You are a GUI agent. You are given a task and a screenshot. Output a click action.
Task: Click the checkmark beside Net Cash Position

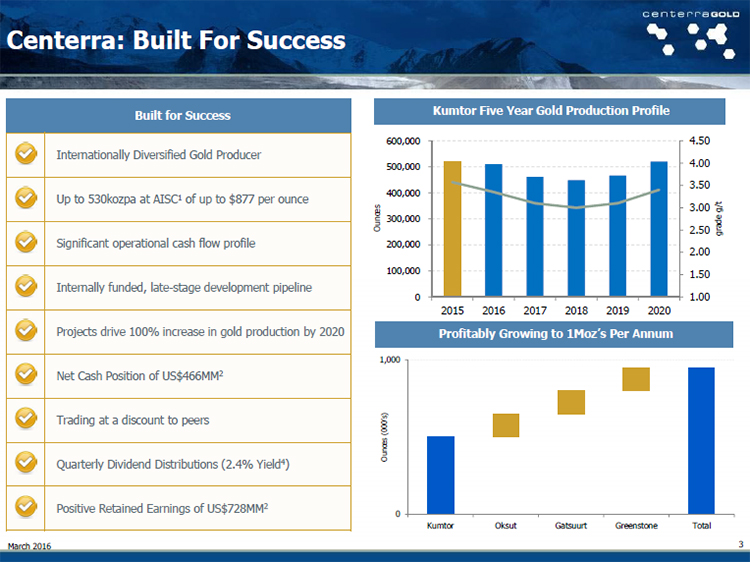(x=26, y=375)
